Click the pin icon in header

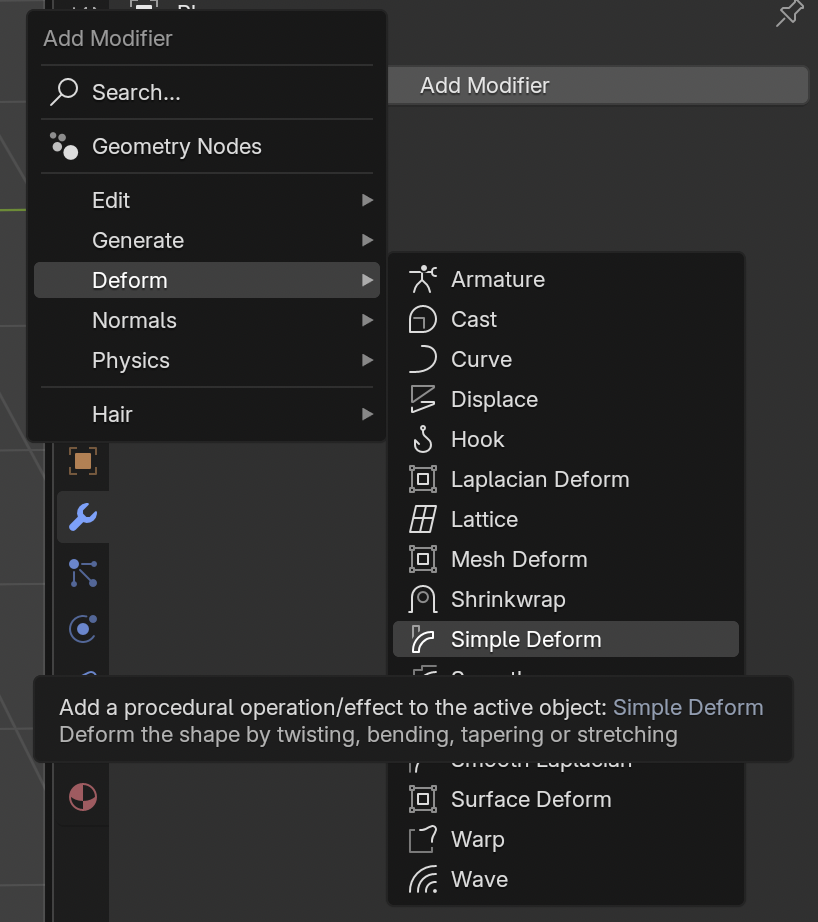(x=790, y=14)
